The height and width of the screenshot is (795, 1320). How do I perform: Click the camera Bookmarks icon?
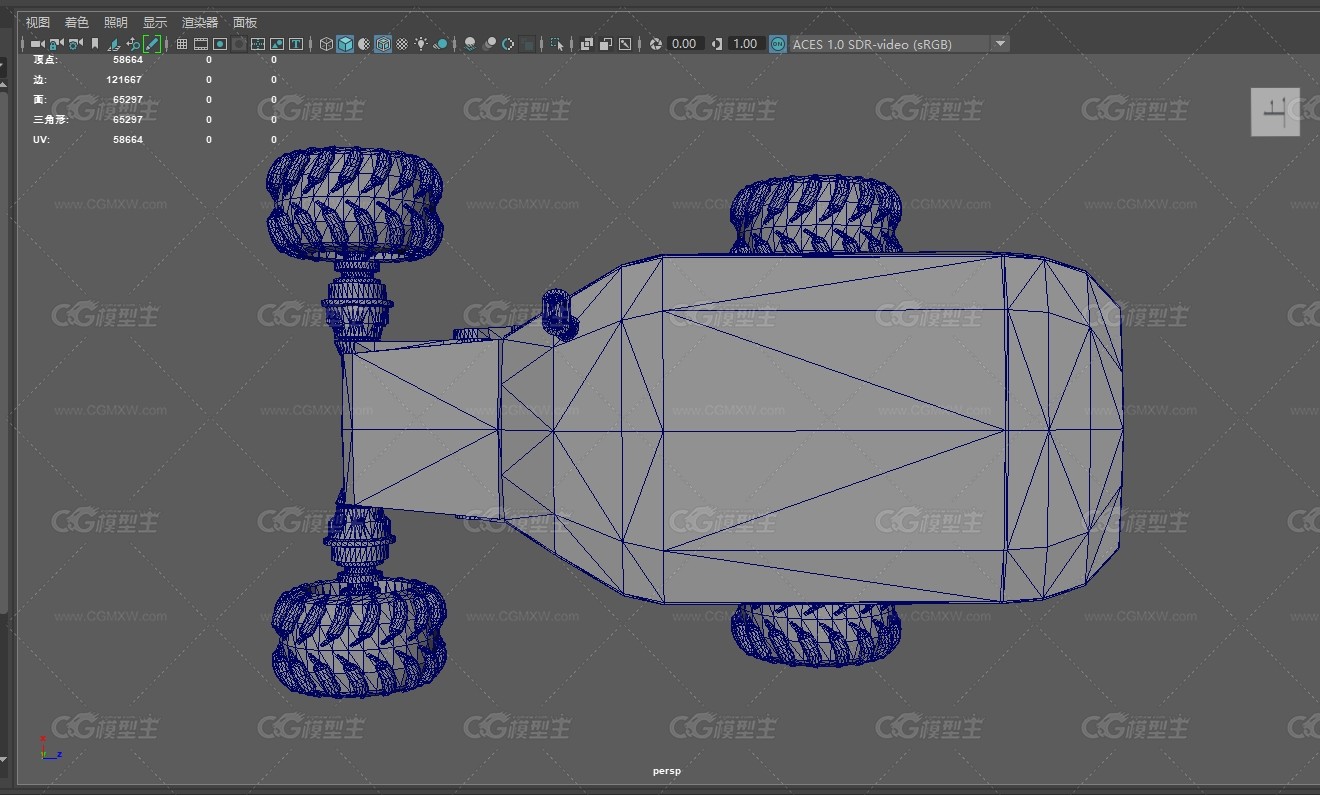point(95,44)
